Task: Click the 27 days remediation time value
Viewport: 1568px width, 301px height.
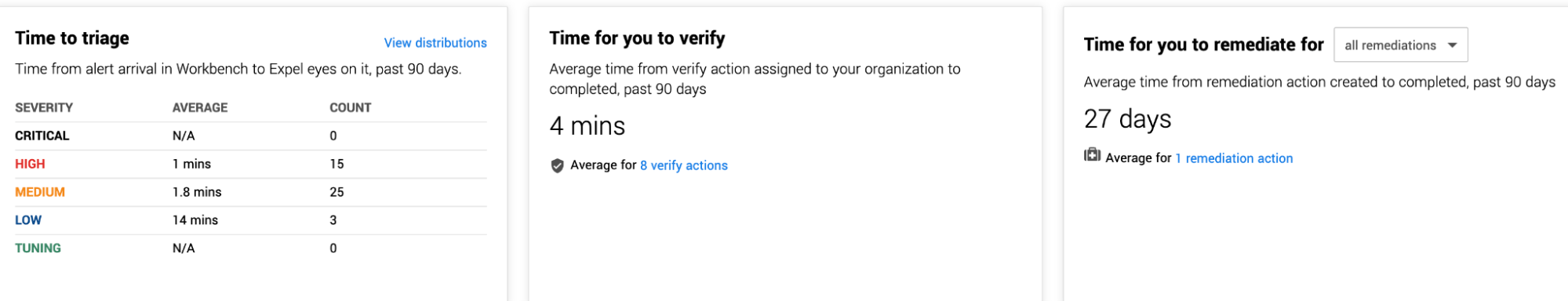Action: (1127, 119)
